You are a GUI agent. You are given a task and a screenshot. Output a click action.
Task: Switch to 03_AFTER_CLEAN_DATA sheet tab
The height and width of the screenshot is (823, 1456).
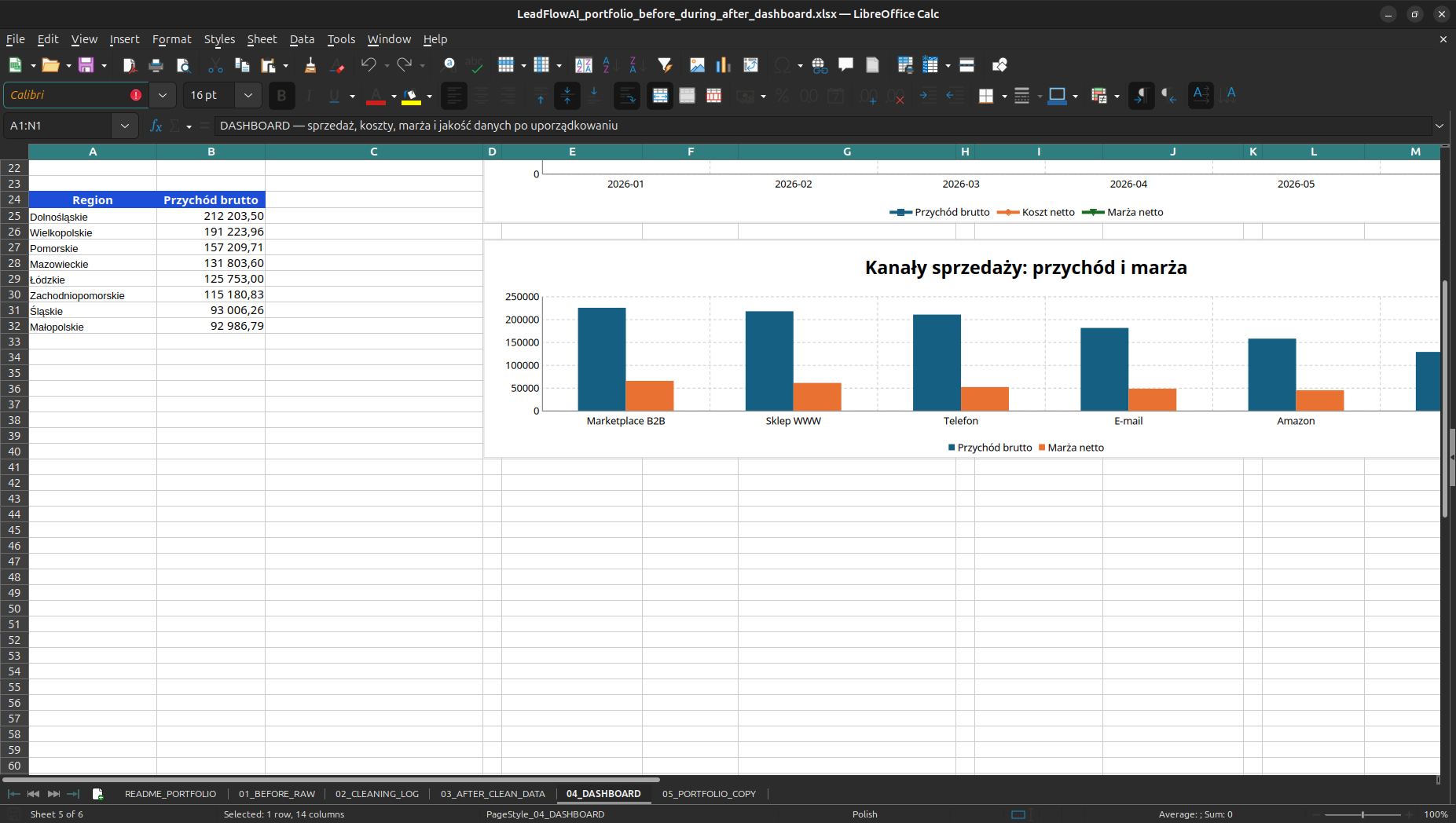(493, 794)
